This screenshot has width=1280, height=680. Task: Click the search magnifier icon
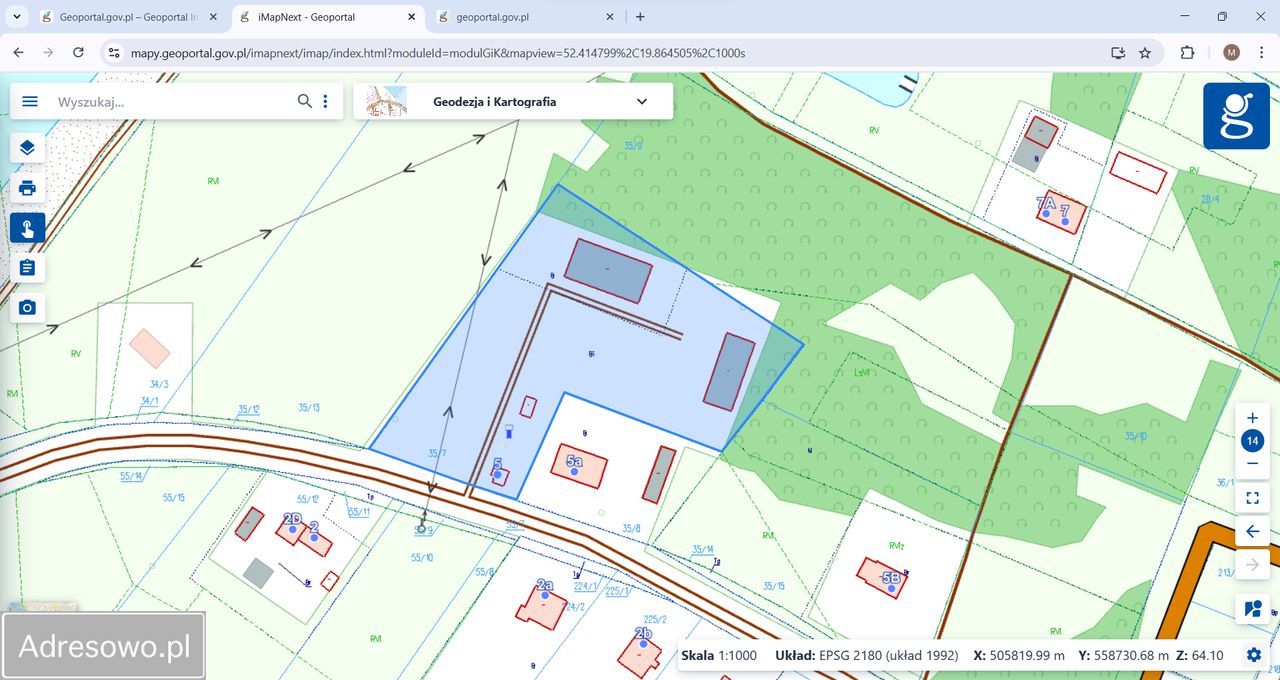pyautogui.click(x=305, y=101)
